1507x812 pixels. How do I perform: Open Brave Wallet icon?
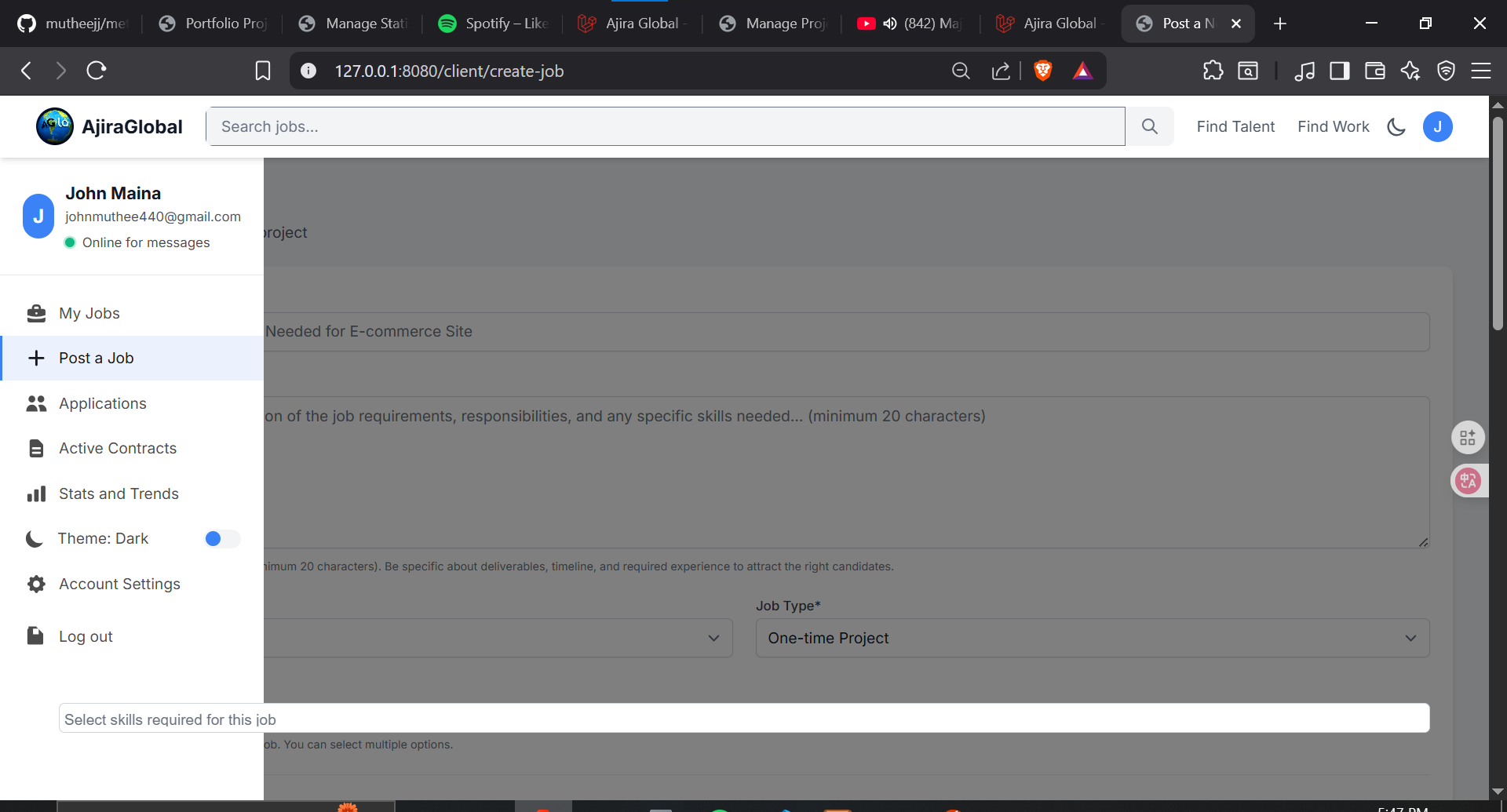tap(1374, 71)
